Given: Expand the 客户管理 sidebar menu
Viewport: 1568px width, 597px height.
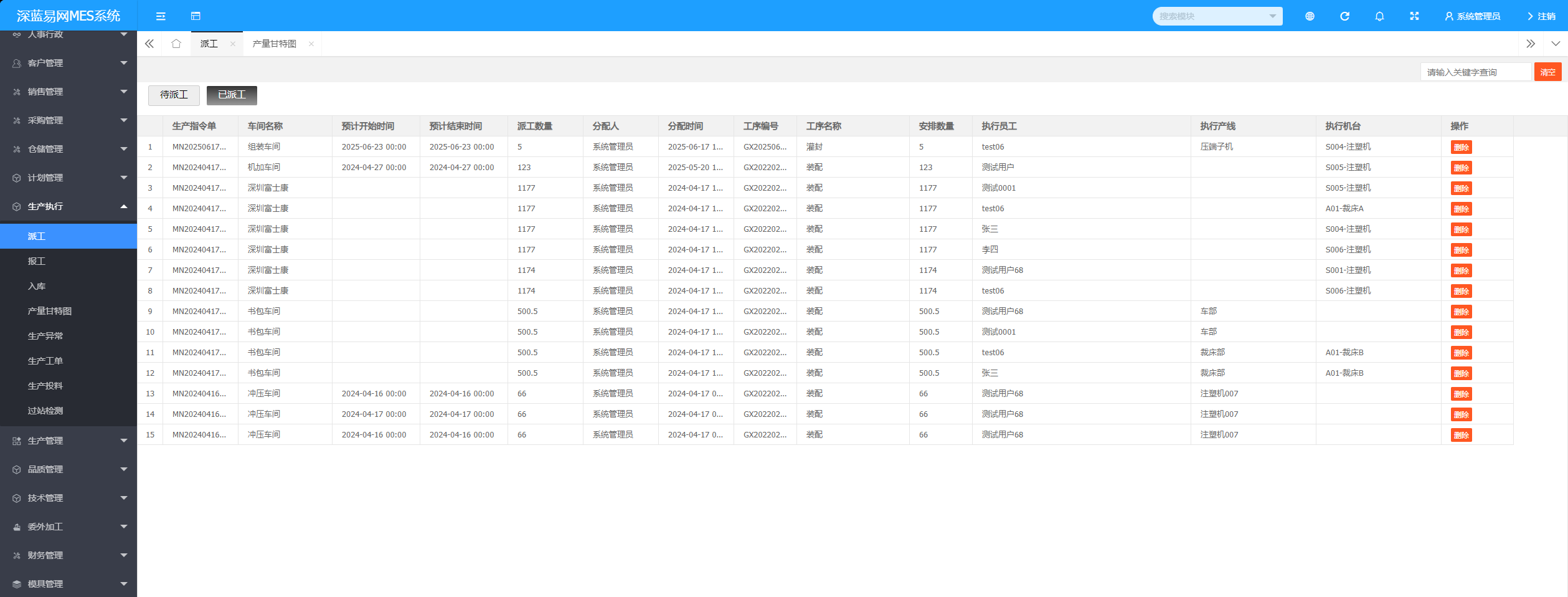Looking at the screenshot, I should click(x=68, y=63).
